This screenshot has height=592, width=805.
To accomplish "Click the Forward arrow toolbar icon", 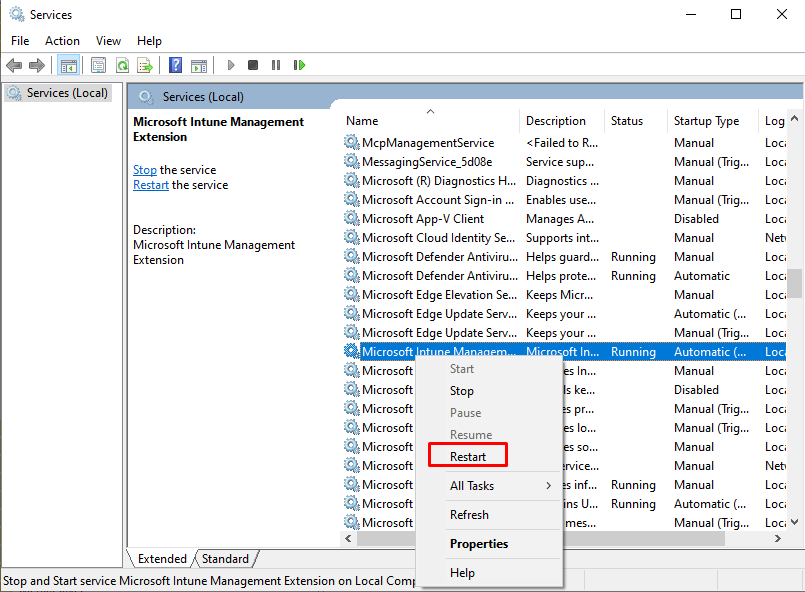I will click(36, 65).
